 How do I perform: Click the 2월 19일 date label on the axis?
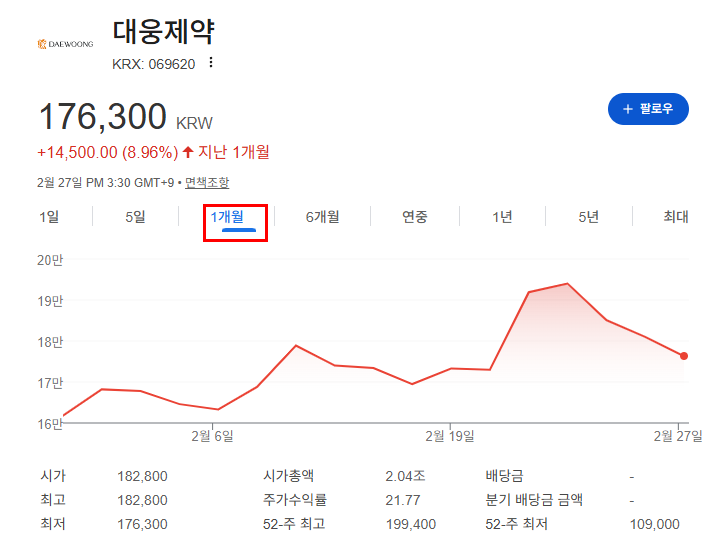pos(449,436)
